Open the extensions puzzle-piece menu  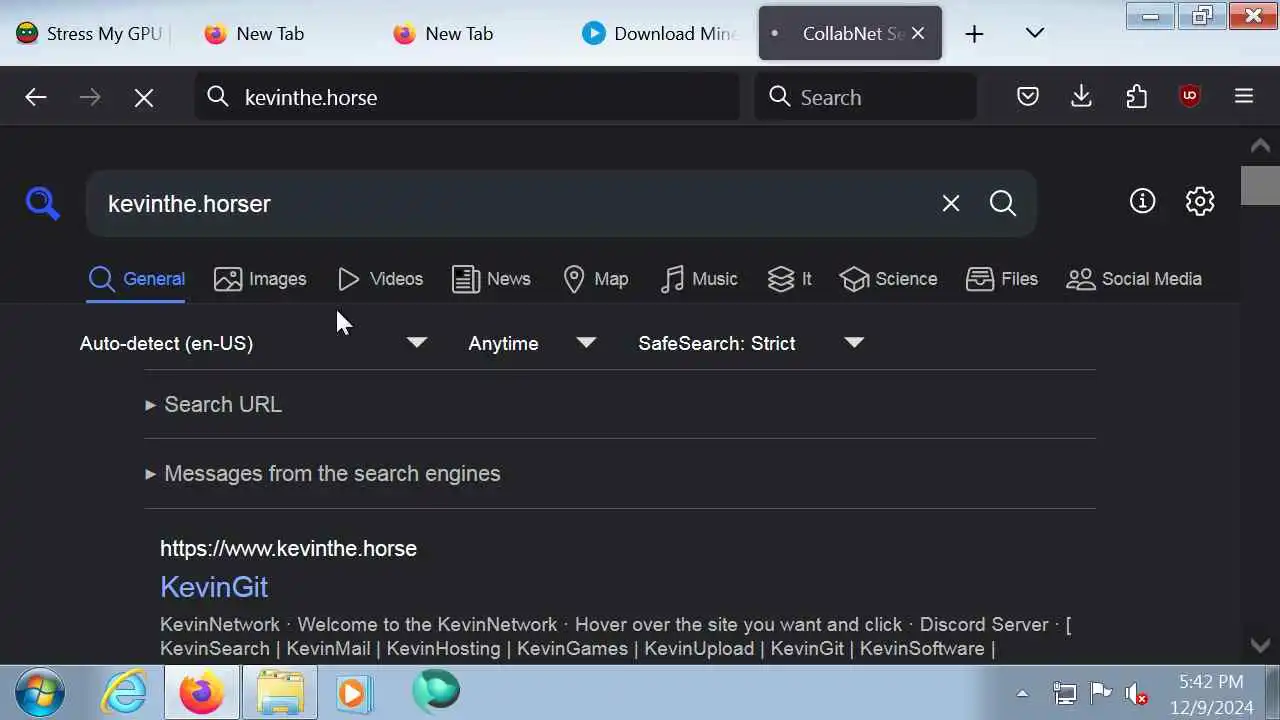click(x=1136, y=96)
